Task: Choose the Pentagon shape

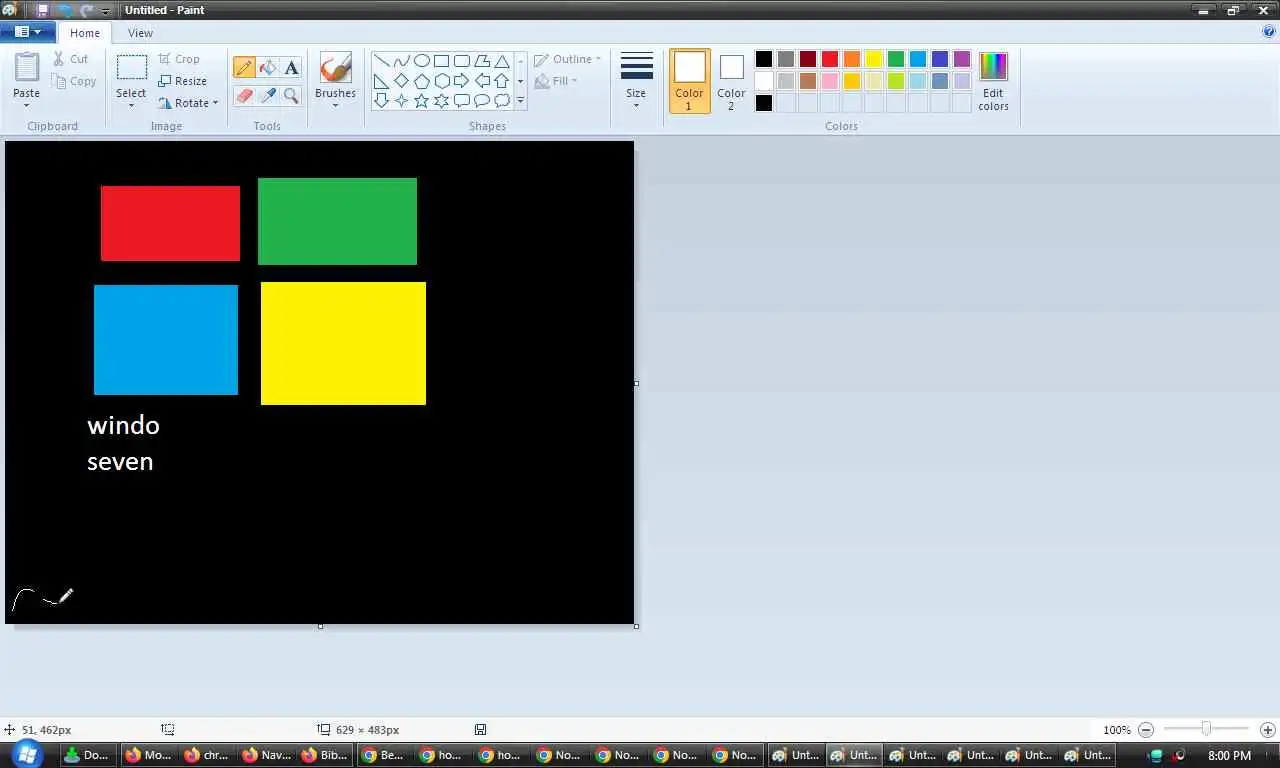Action: coord(421,81)
